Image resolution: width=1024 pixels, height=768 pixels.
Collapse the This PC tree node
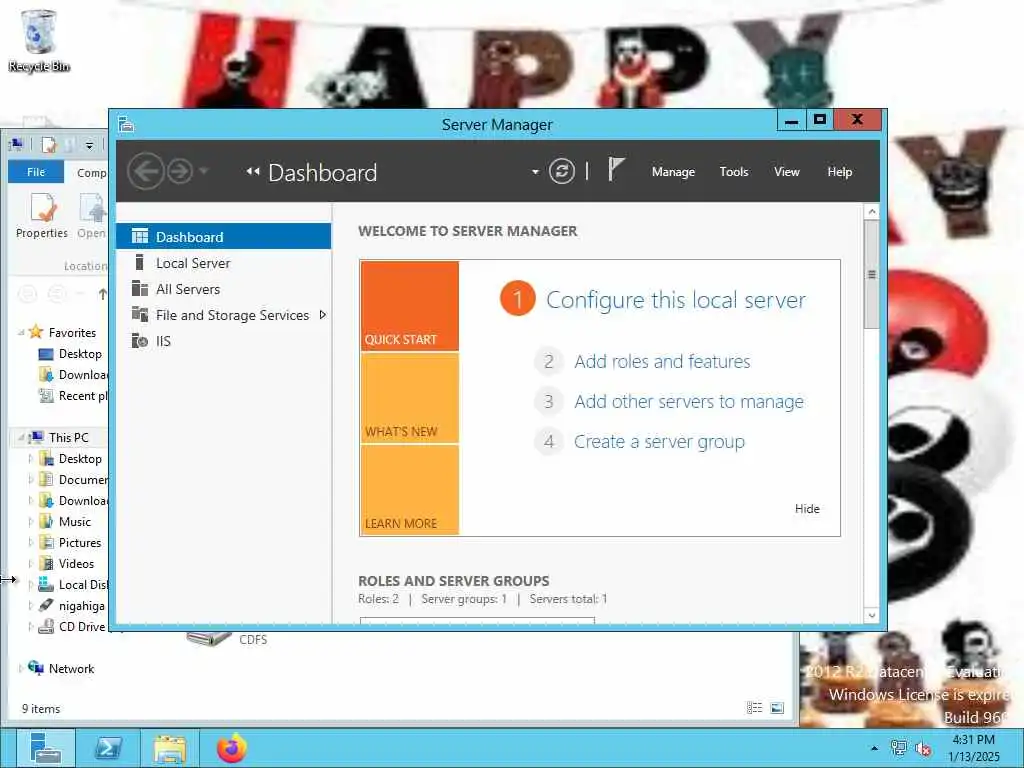[21, 437]
